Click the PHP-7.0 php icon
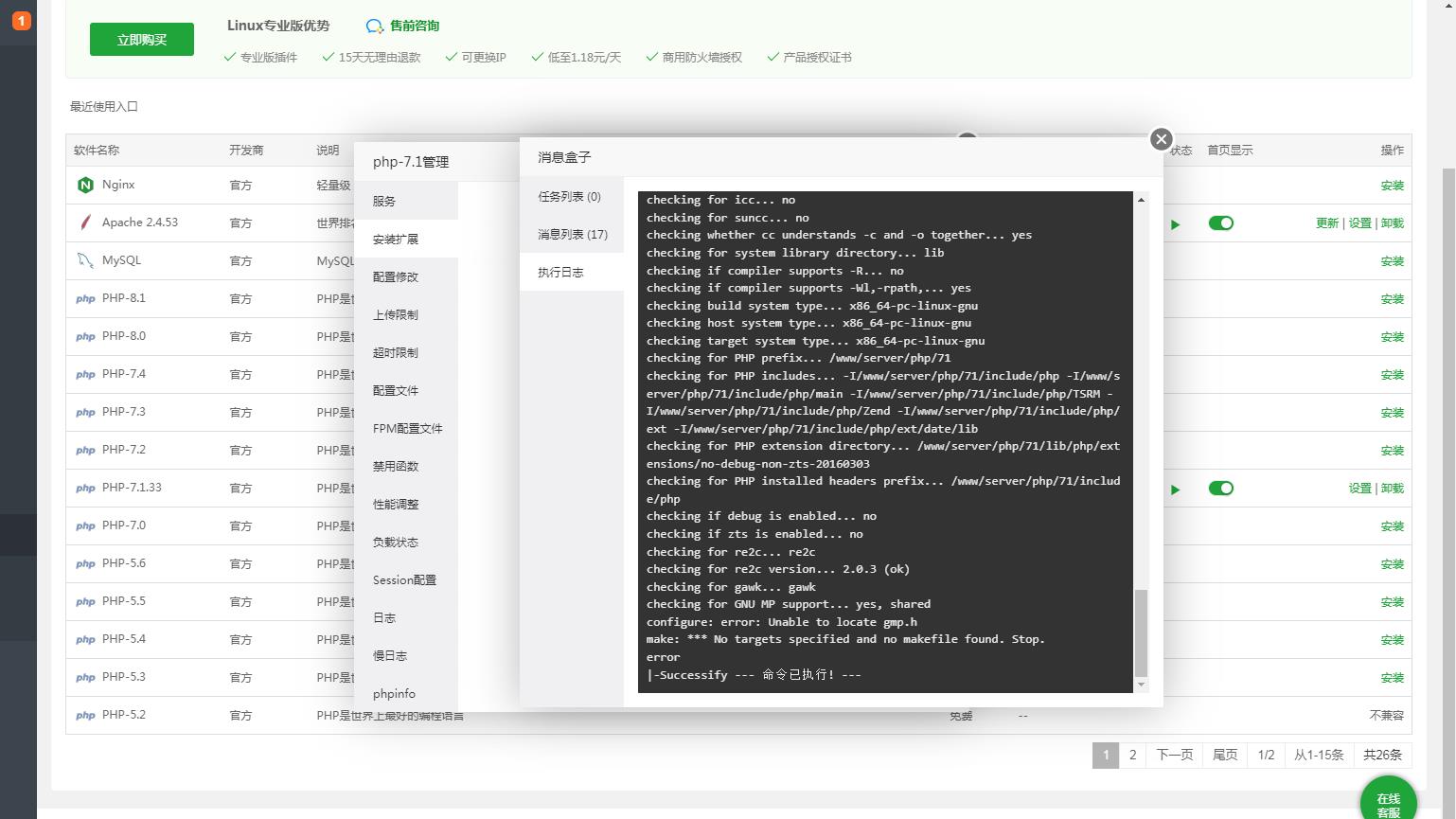 [85, 525]
